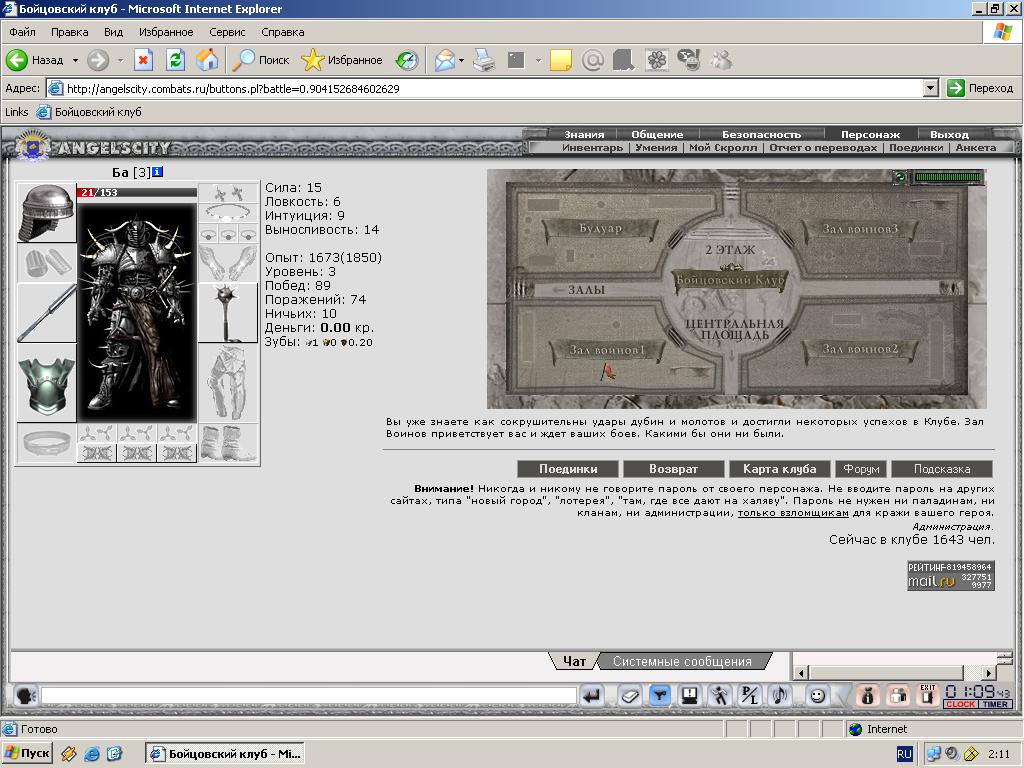Open the Инвентарь link in game header
Viewport: 1024px width, 768px height.
click(x=592, y=147)
